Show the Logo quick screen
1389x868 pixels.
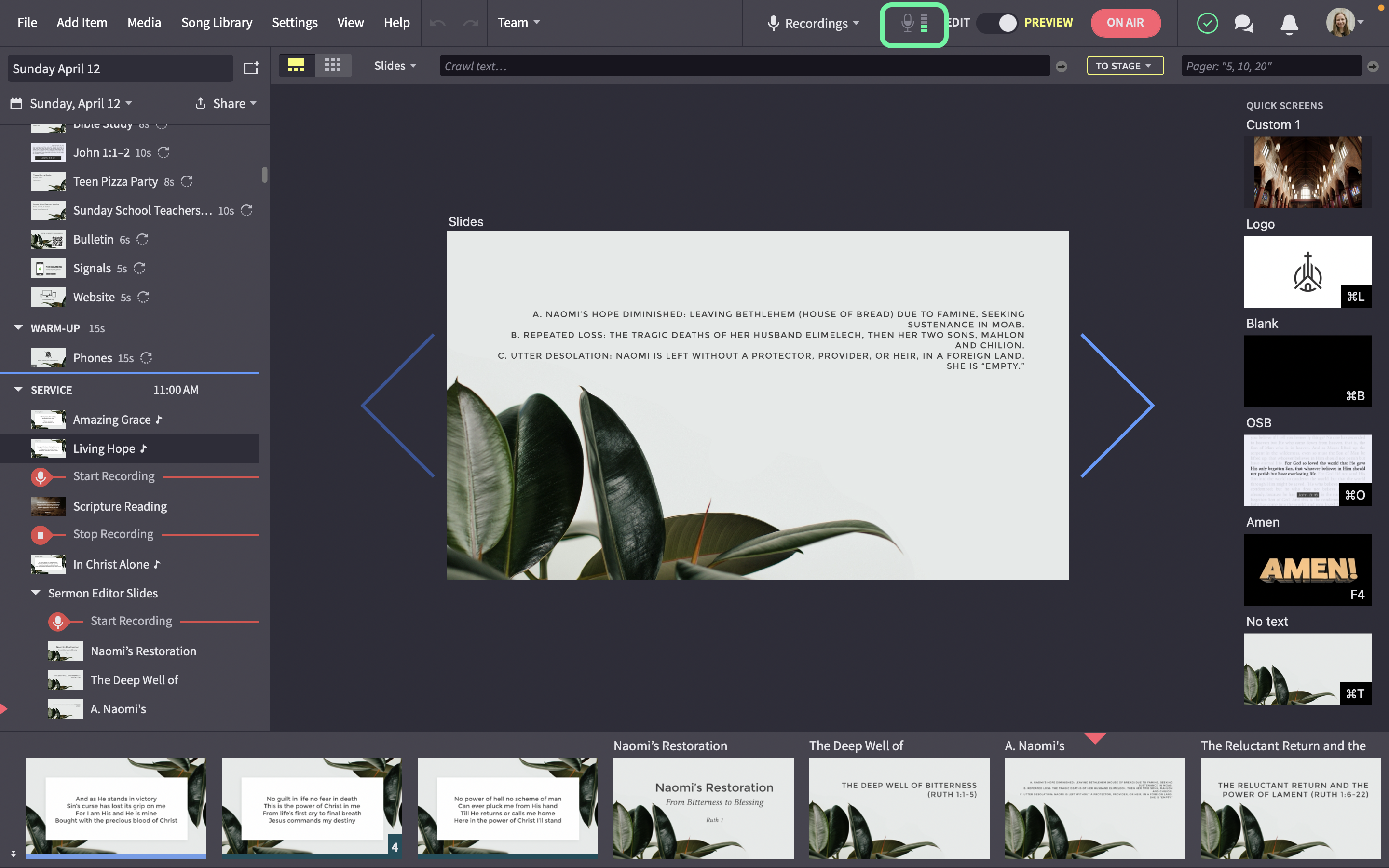pos(1307,271)
